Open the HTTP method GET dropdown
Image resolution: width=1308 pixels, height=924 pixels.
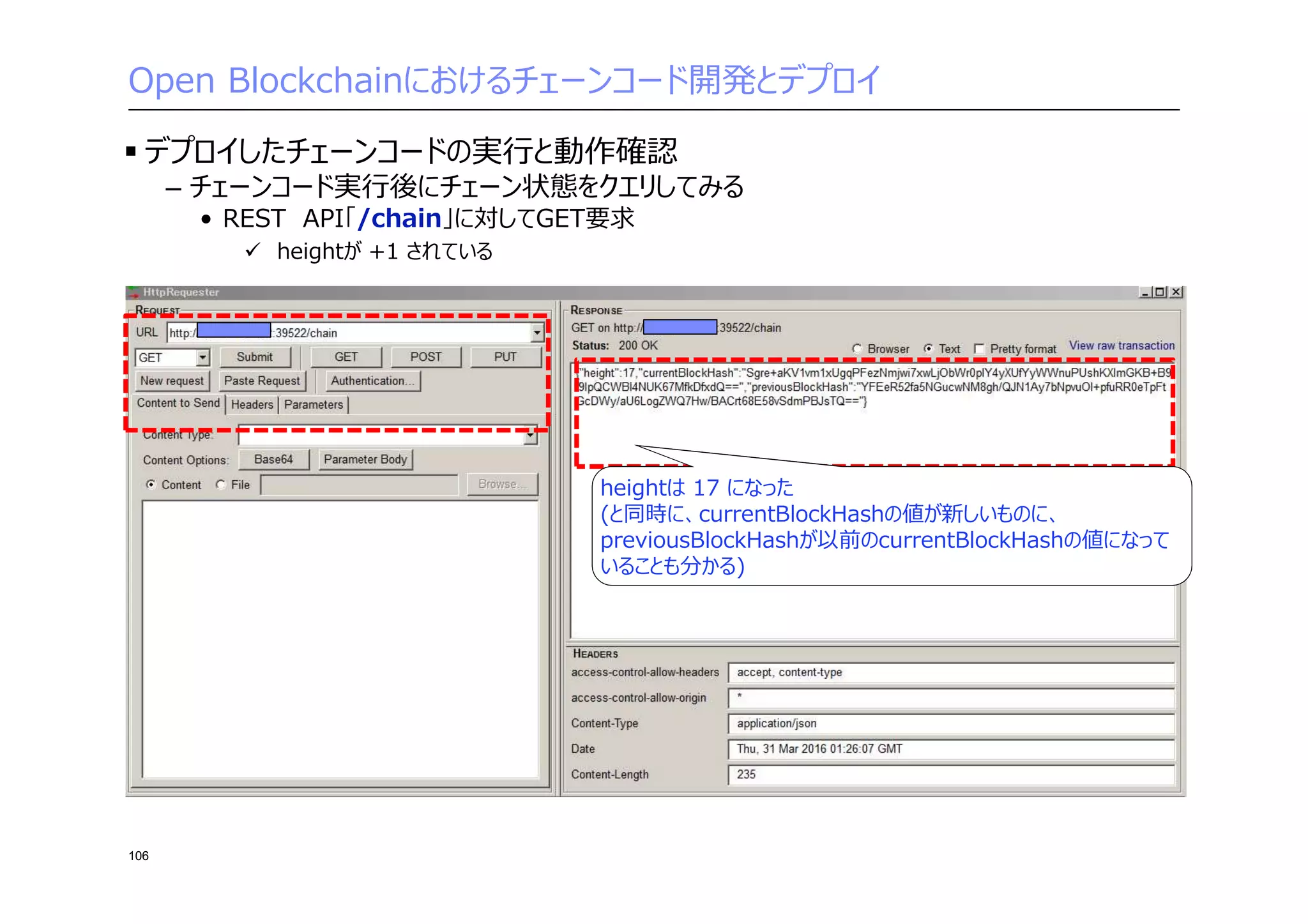click(202, 357)
